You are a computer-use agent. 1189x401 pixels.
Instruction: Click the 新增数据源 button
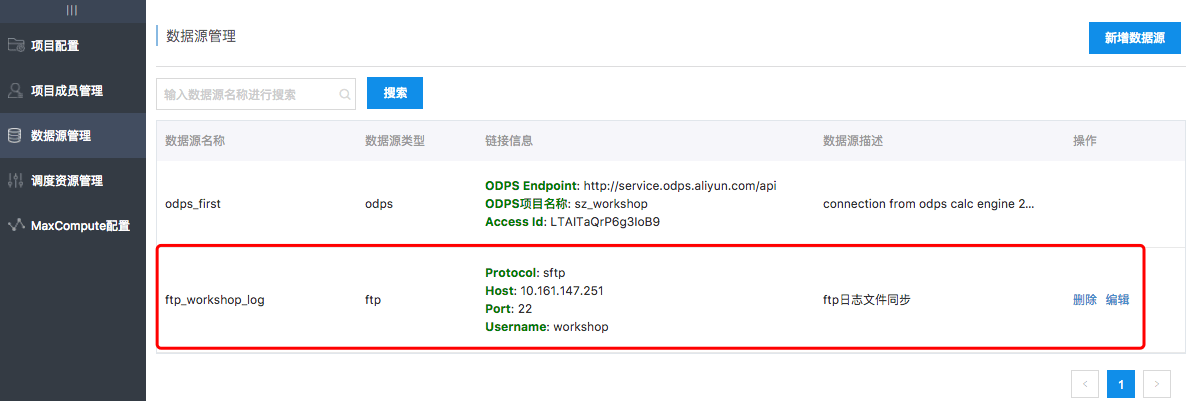pos(1134,38)
